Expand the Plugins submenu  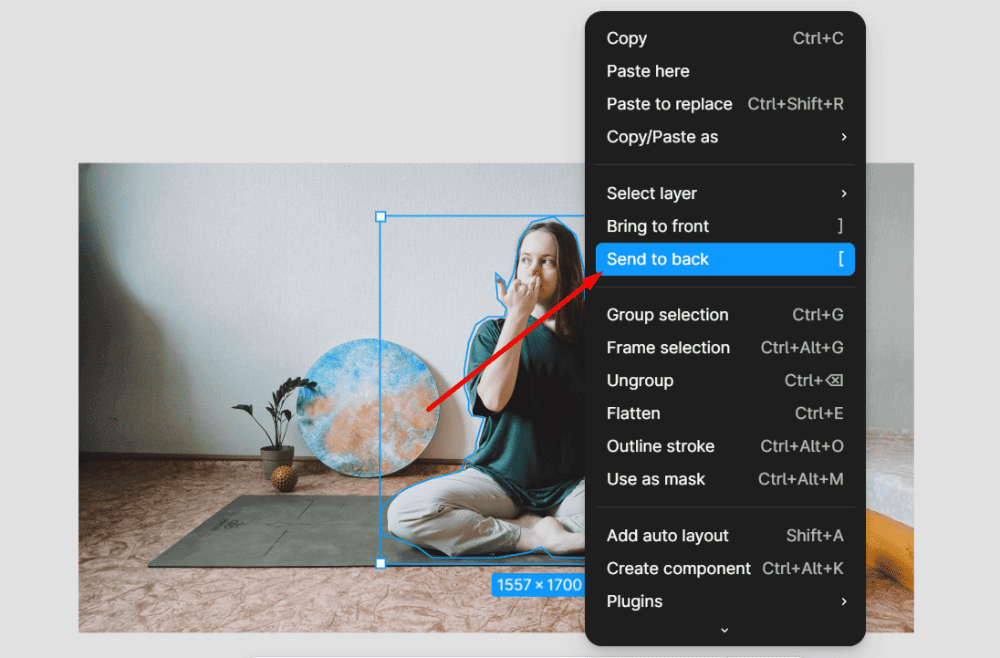724,602
